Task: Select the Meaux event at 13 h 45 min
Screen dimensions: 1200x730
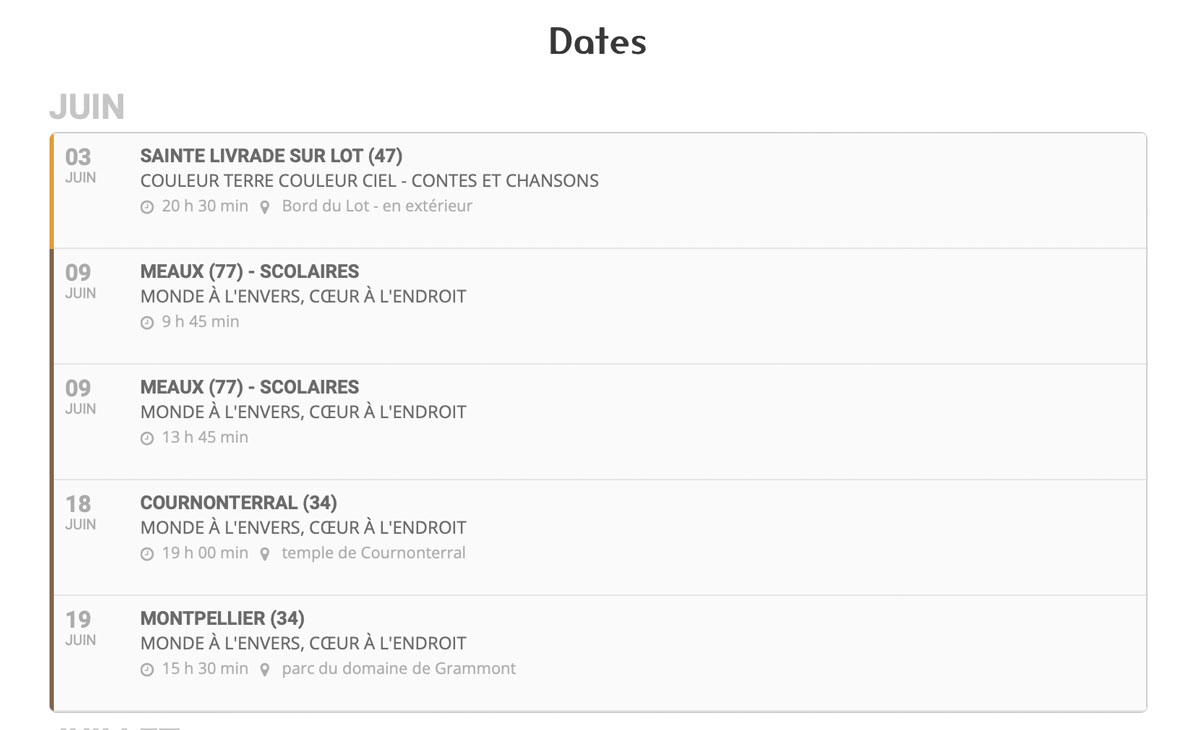Action: 249,387
